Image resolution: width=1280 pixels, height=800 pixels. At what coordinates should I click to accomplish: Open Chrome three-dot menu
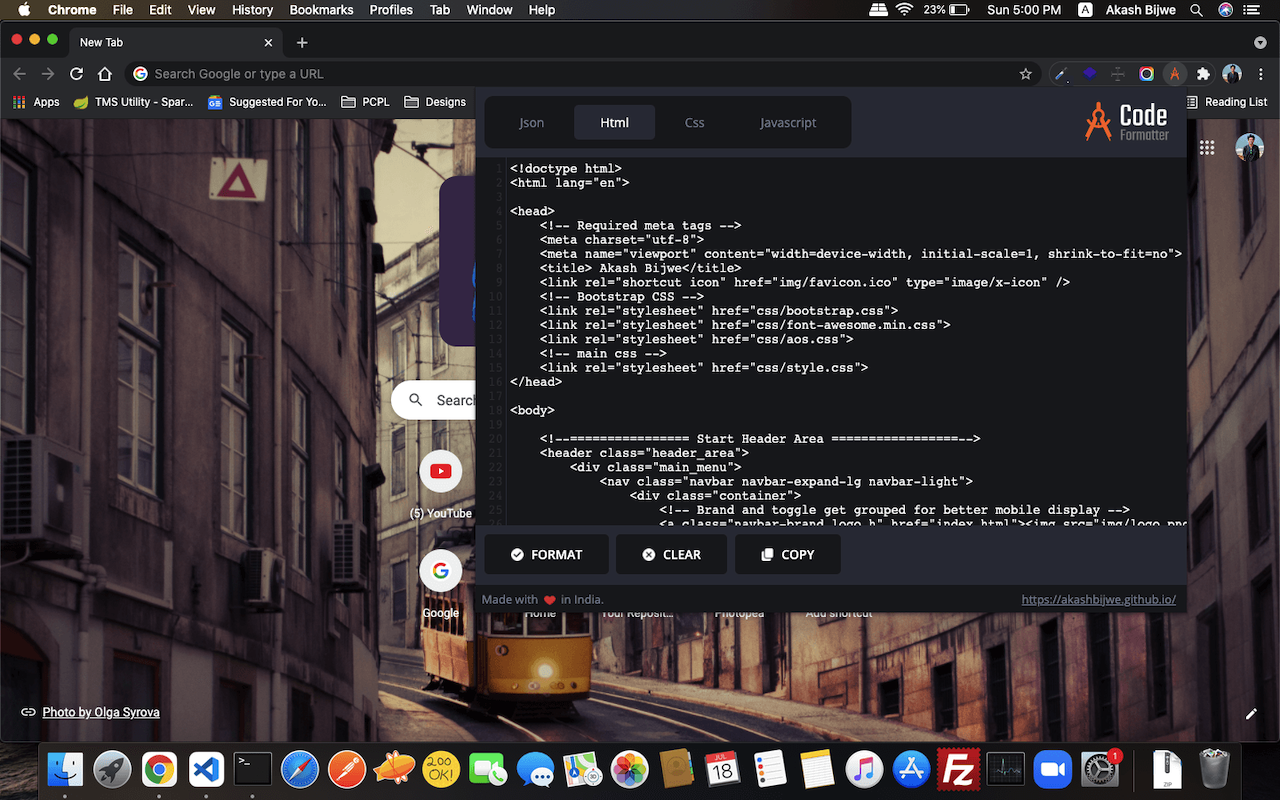[1260, 74]
